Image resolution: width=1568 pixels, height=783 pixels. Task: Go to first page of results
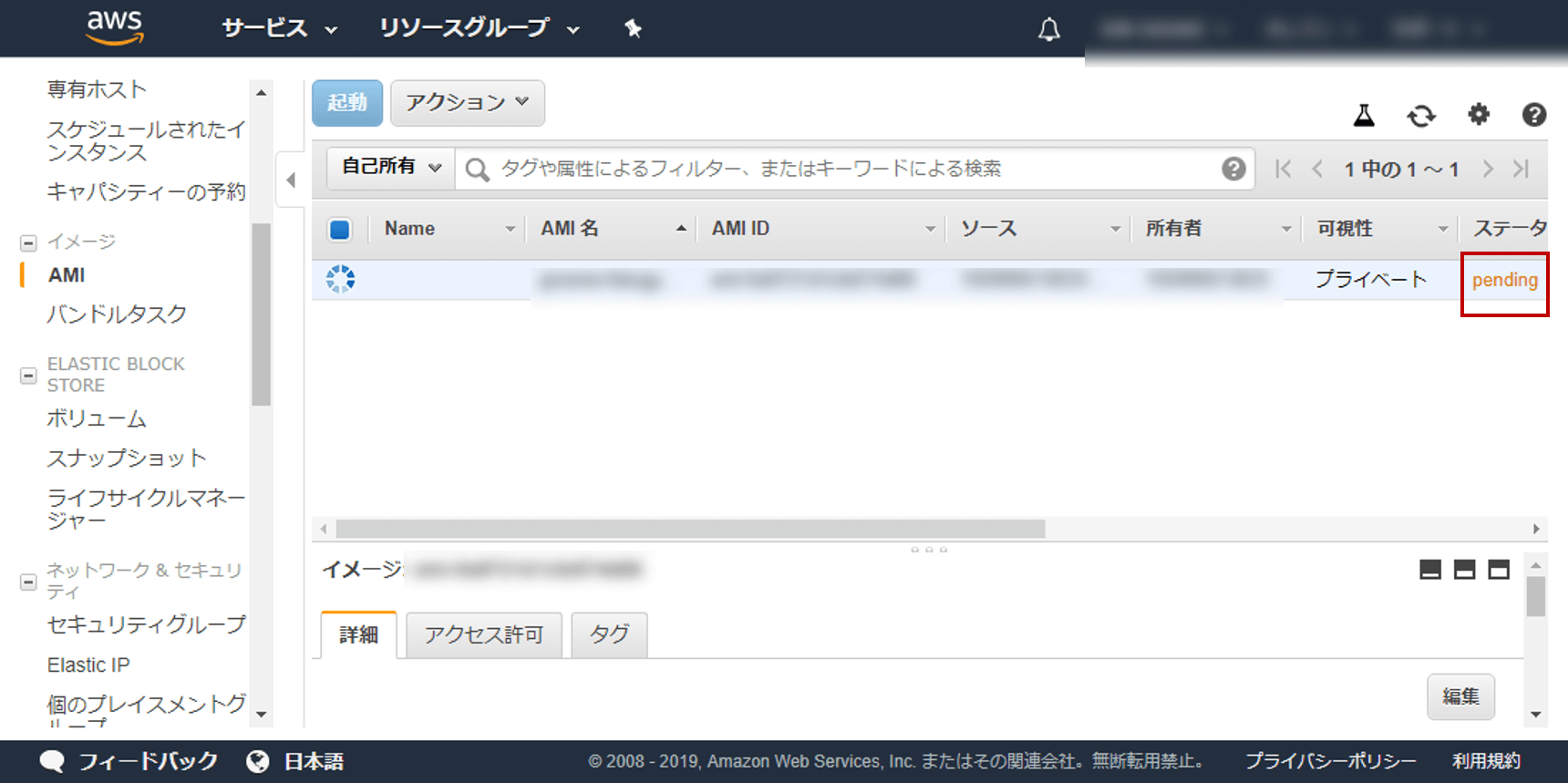click(x=1284, y=169)
